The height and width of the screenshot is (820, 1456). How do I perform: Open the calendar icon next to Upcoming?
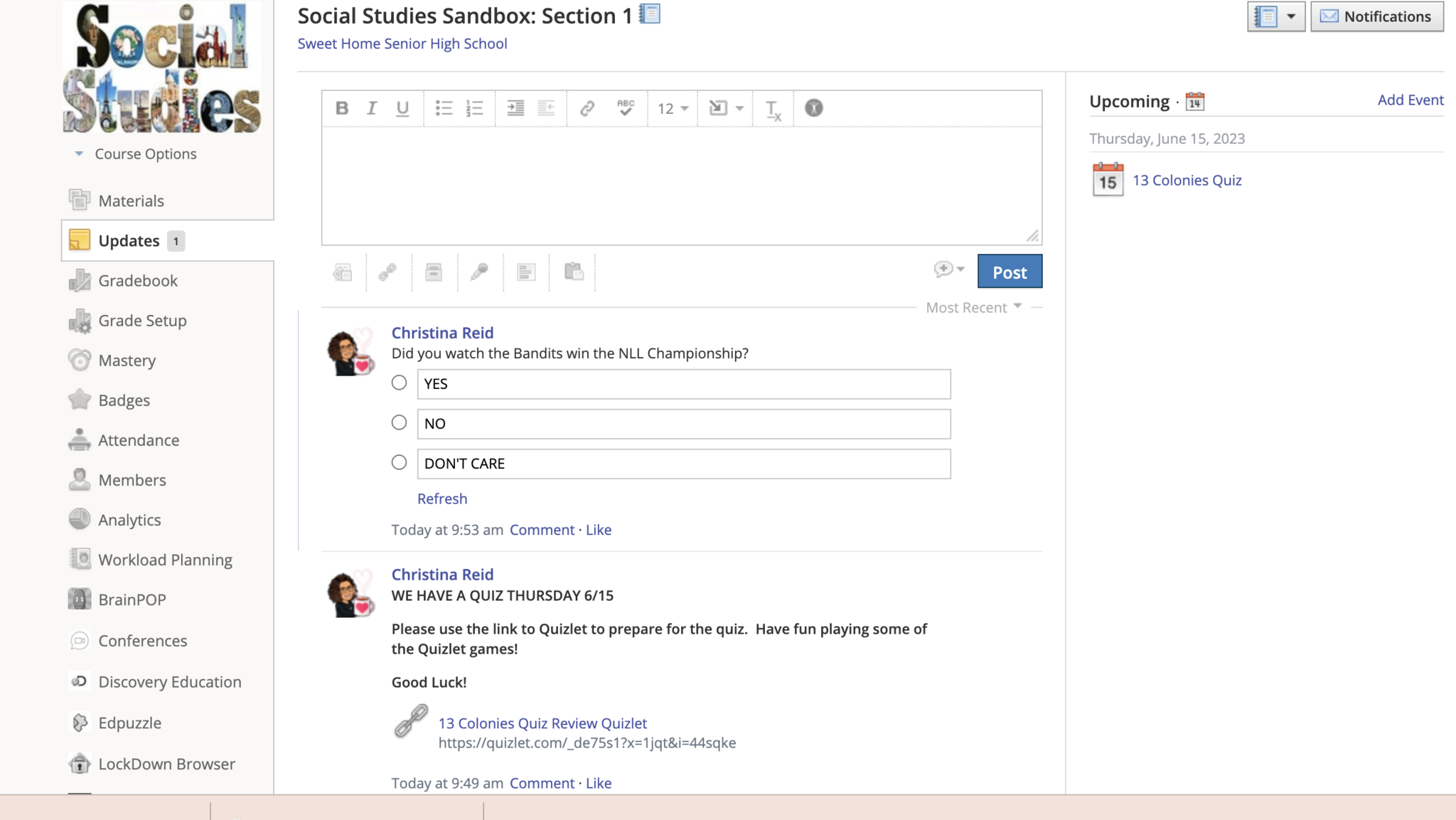coord(1195,101)
